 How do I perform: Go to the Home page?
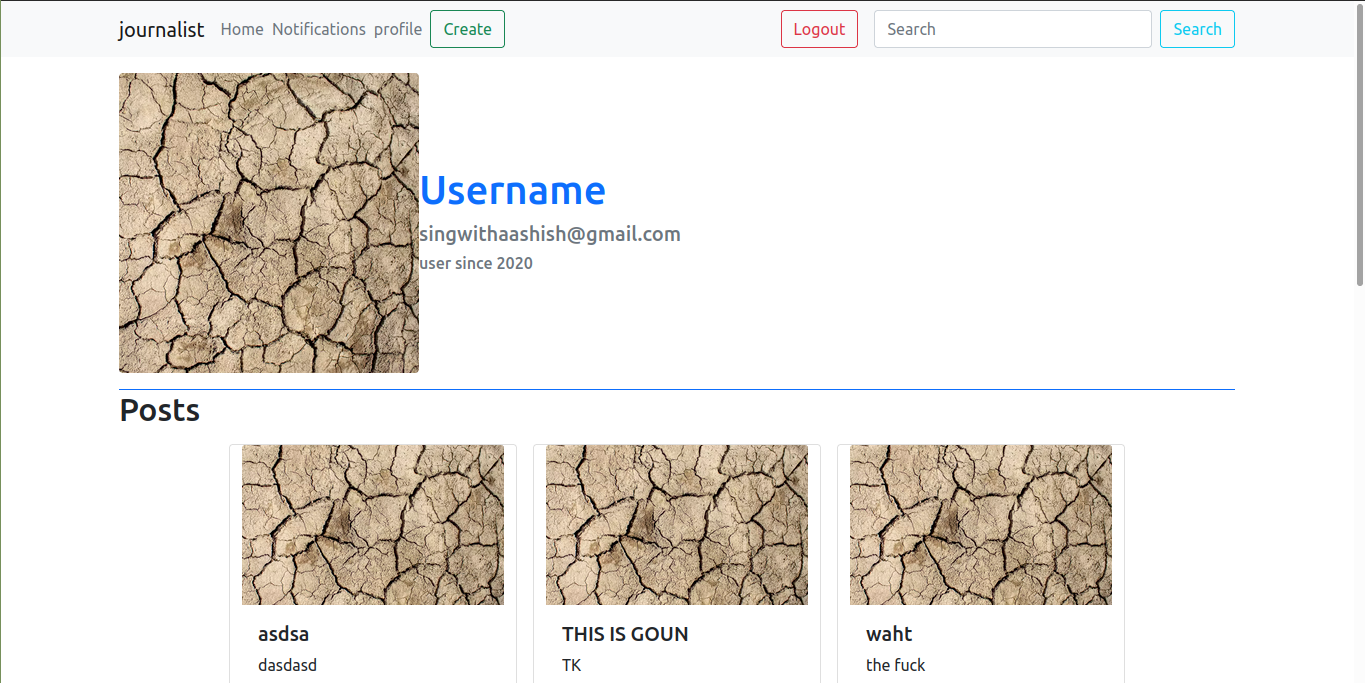coord(242,30)
